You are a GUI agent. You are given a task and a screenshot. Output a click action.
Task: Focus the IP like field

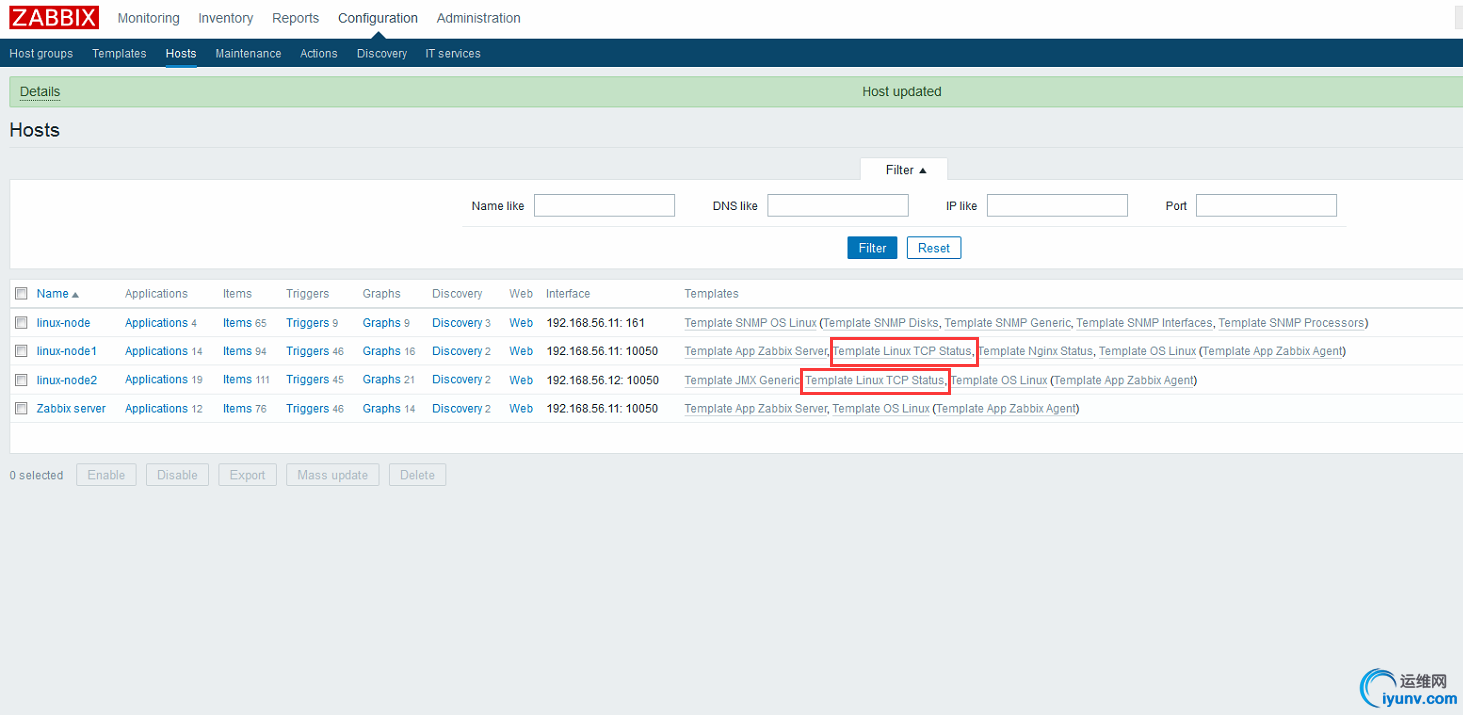click(1057, 206)
